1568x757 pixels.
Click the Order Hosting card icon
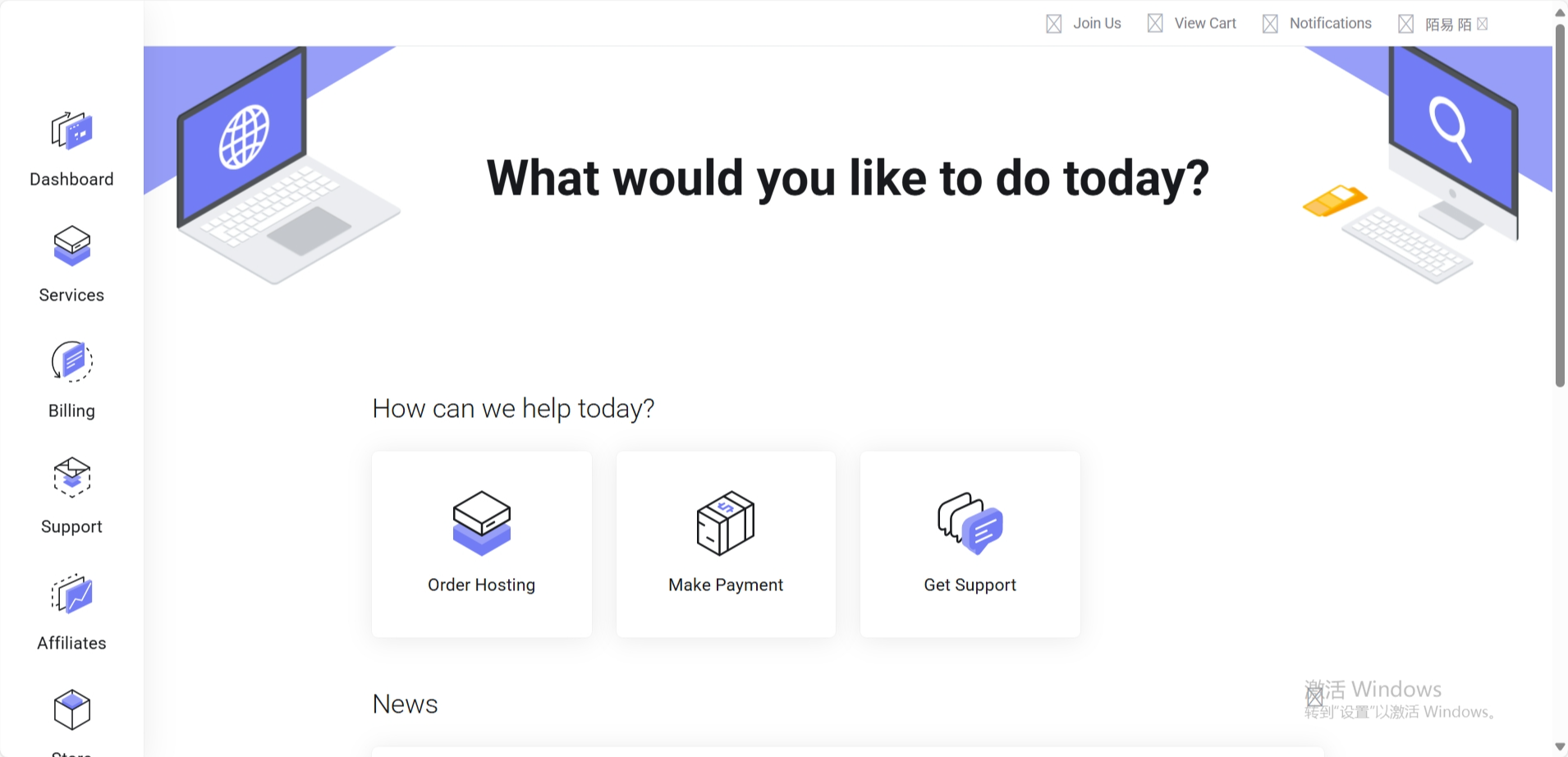coord(482,523)
